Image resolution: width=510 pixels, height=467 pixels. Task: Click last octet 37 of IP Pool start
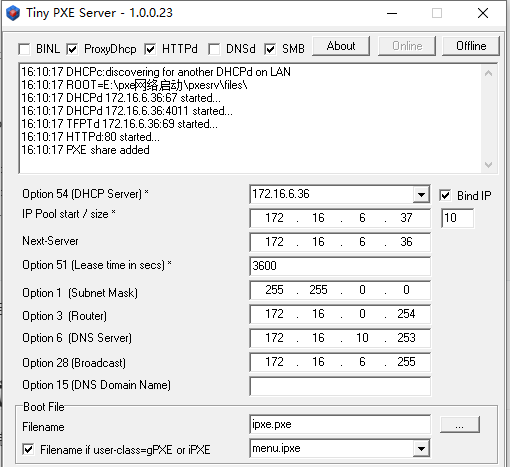pos(406,218)
